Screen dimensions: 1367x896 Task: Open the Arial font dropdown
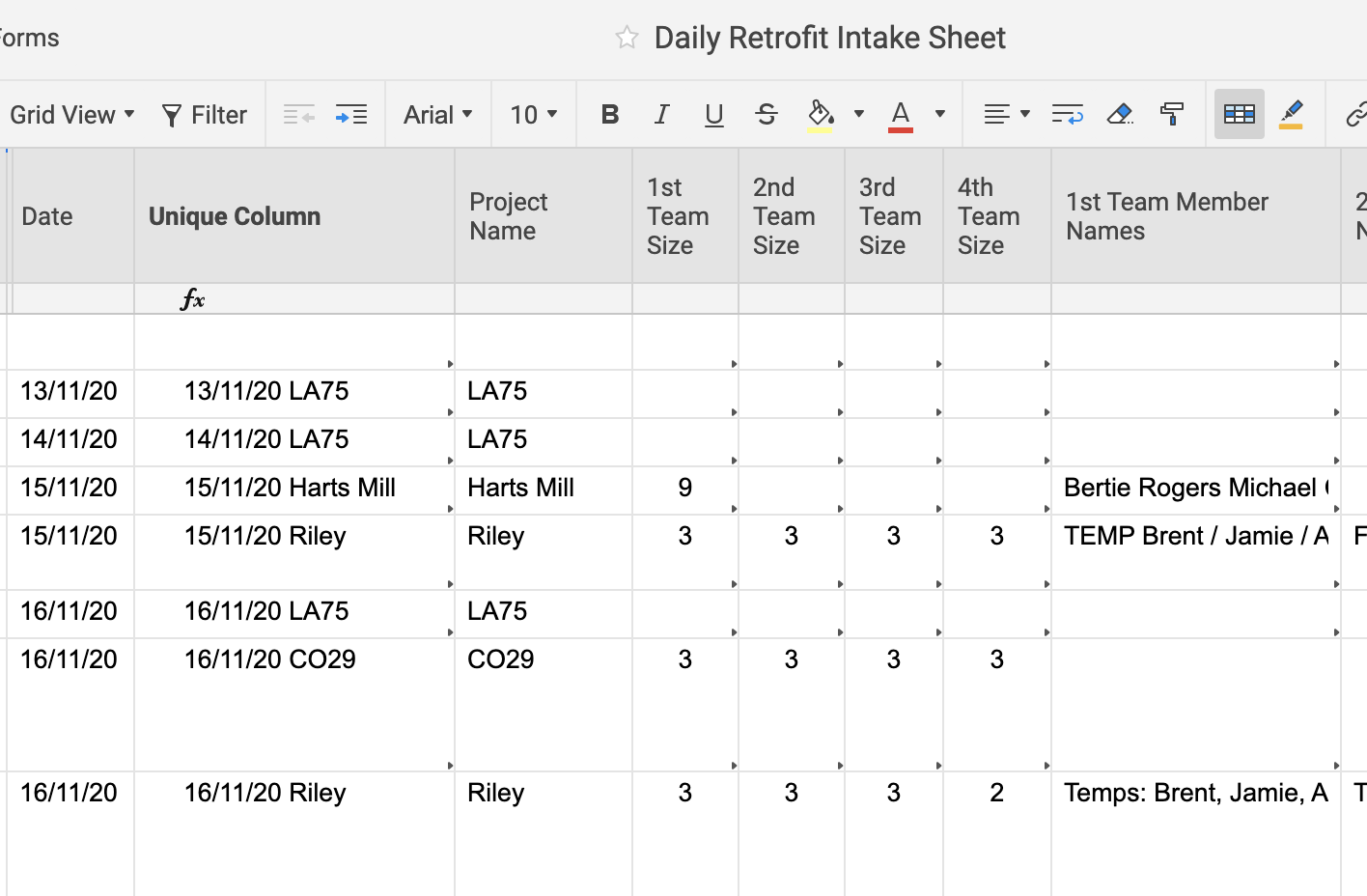tap(437, 114)
